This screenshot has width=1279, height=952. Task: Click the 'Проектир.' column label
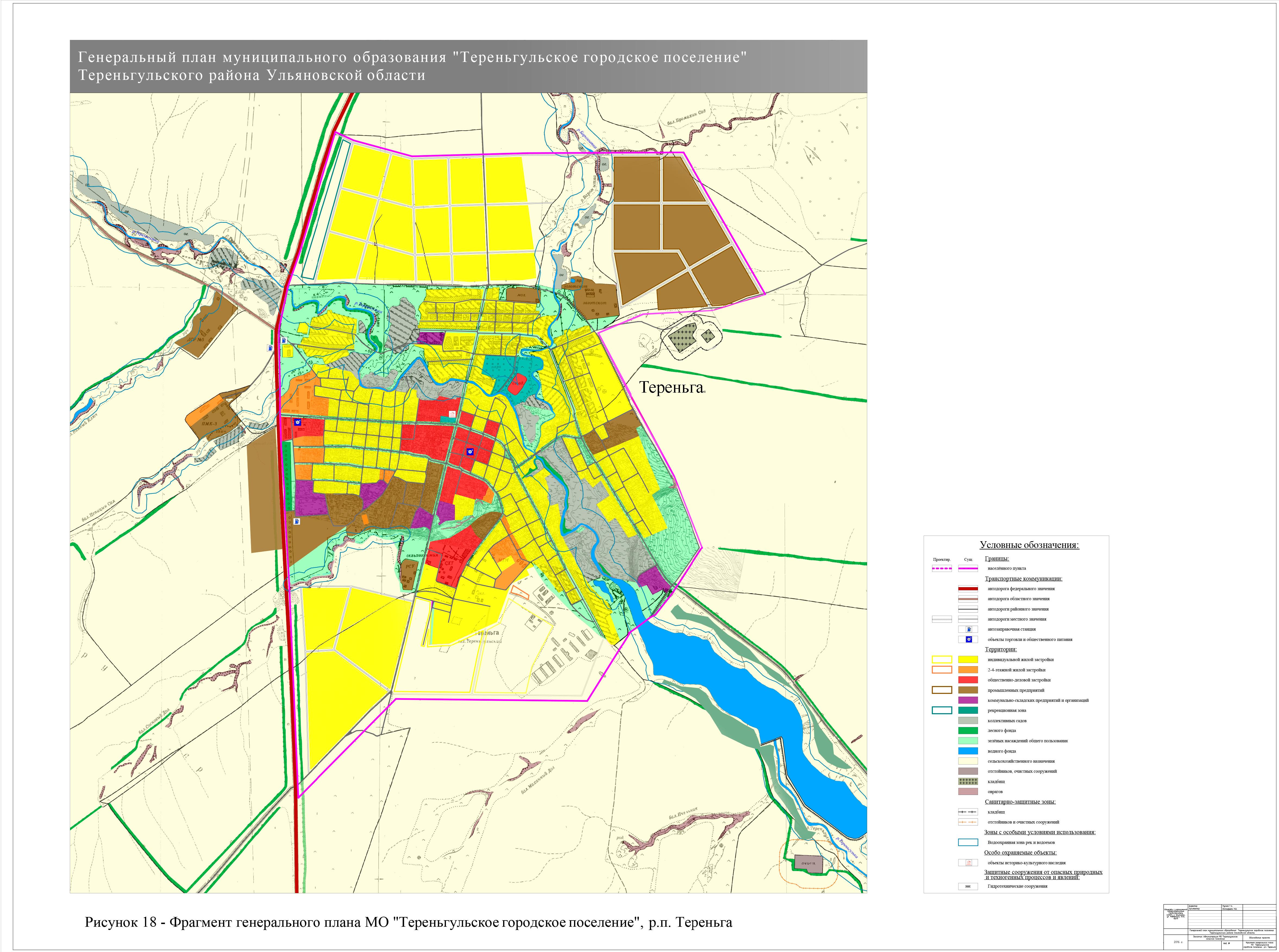(941, 560)
